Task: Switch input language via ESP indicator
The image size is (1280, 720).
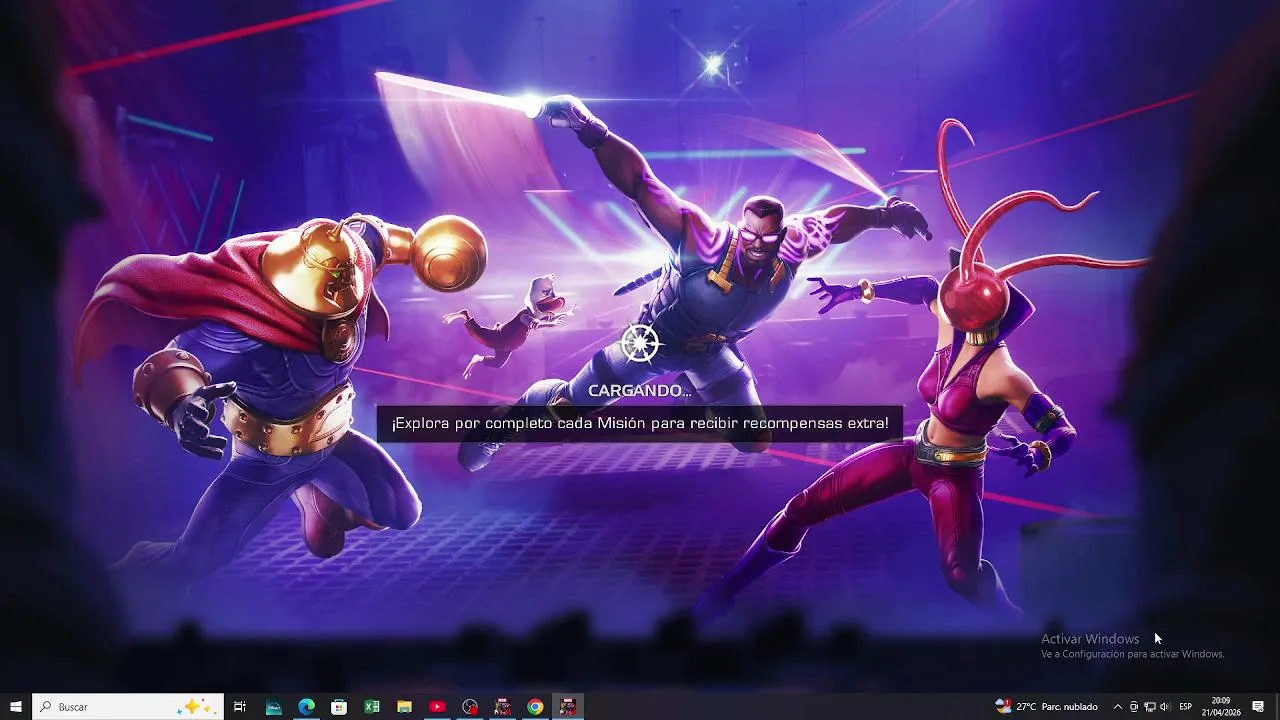Action: pos(1186,707)
